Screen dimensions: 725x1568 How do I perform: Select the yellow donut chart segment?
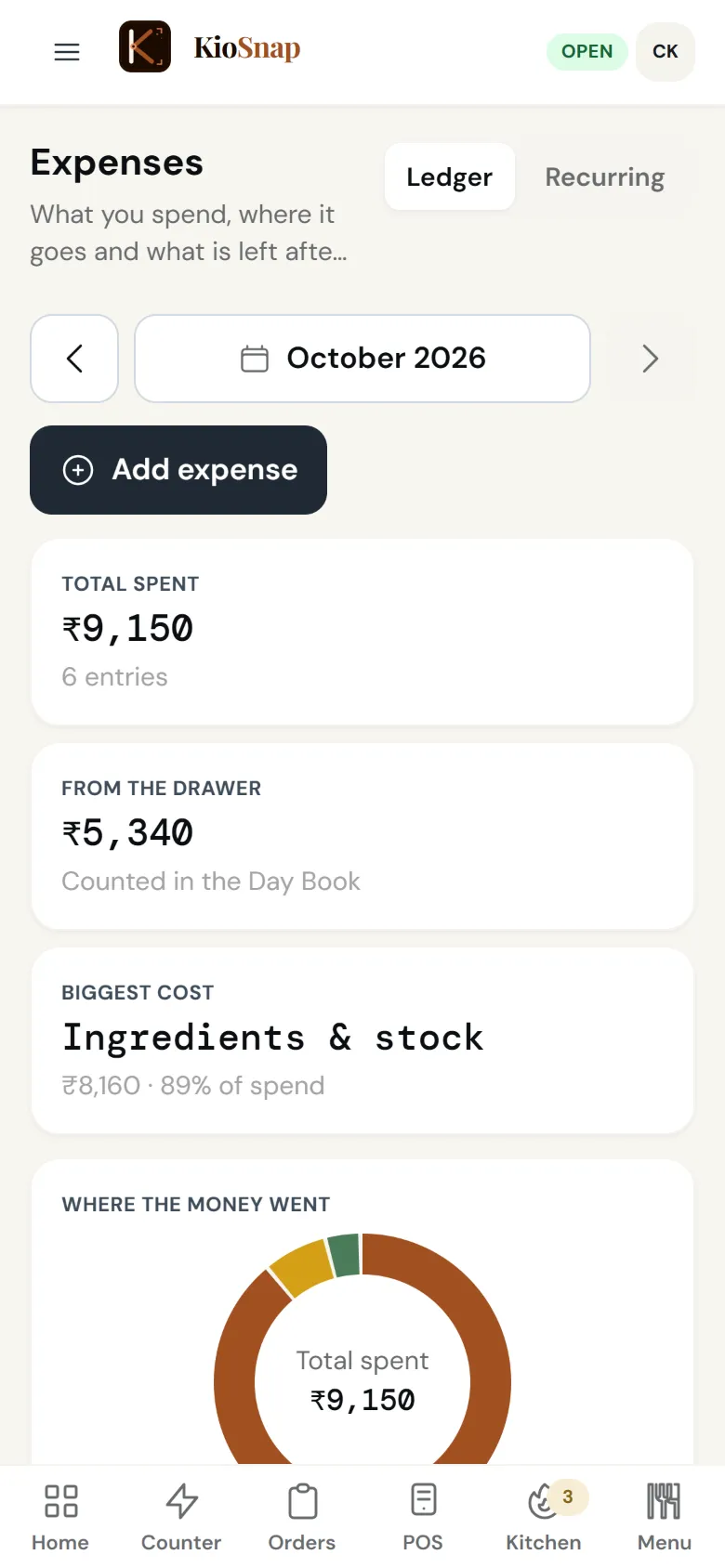click(x=301, y=1269)
